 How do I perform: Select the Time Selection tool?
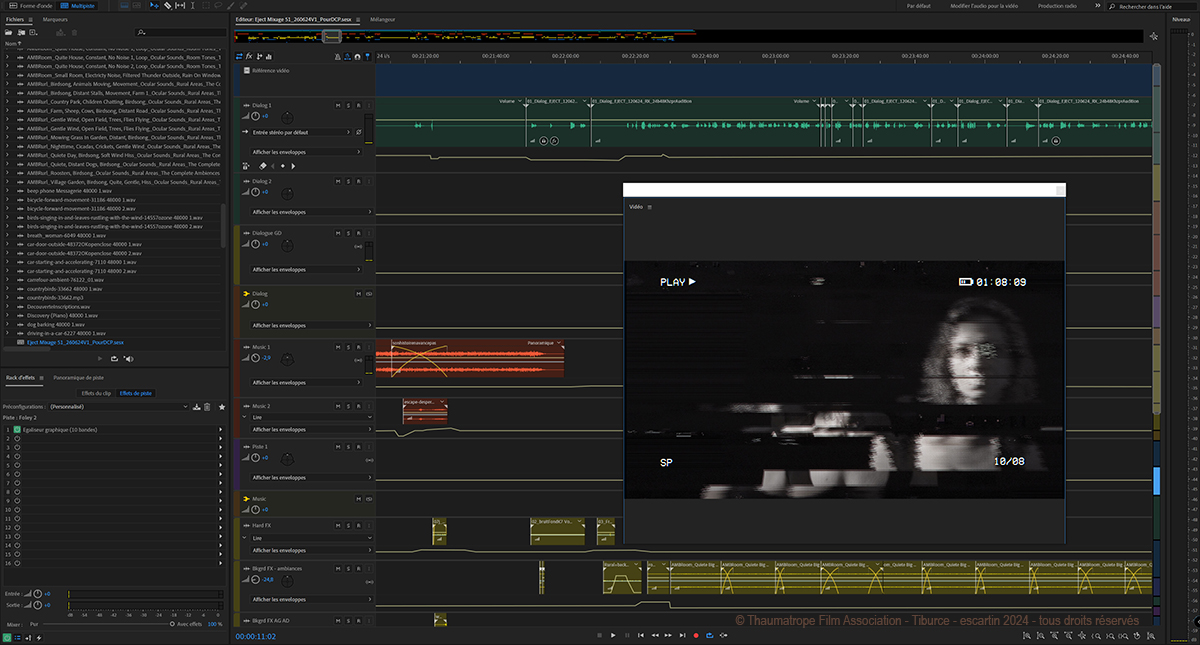(193, 6)
